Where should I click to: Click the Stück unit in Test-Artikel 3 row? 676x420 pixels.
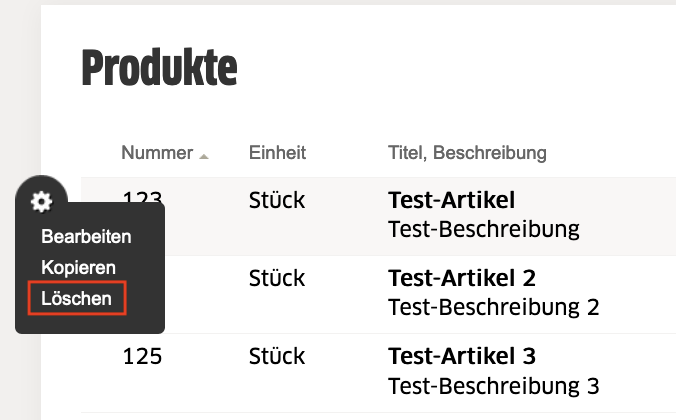(277, 356)
